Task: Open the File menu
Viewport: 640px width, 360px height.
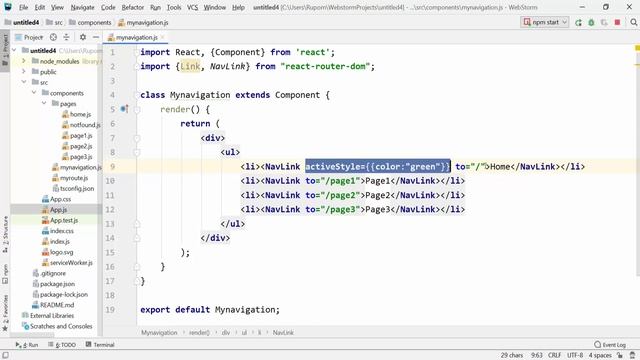Action: (x=23, y=7)
